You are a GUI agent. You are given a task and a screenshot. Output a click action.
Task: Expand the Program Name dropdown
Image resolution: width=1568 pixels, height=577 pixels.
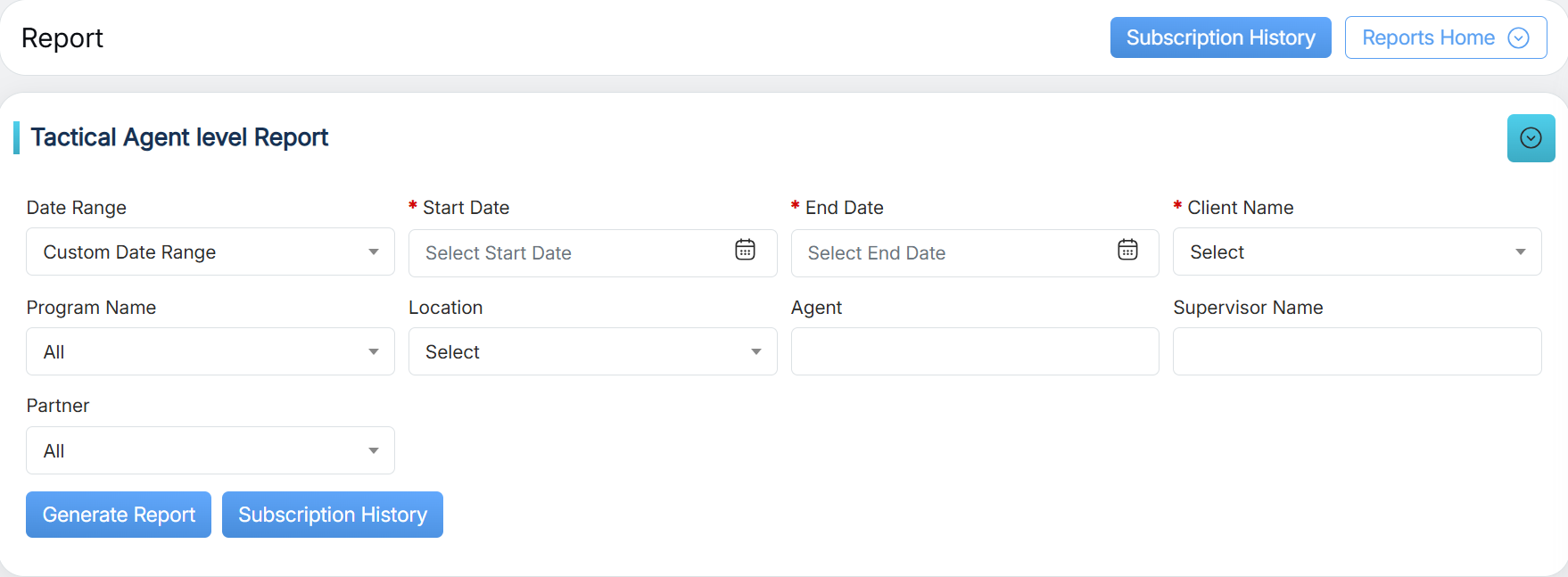[210, 351]
